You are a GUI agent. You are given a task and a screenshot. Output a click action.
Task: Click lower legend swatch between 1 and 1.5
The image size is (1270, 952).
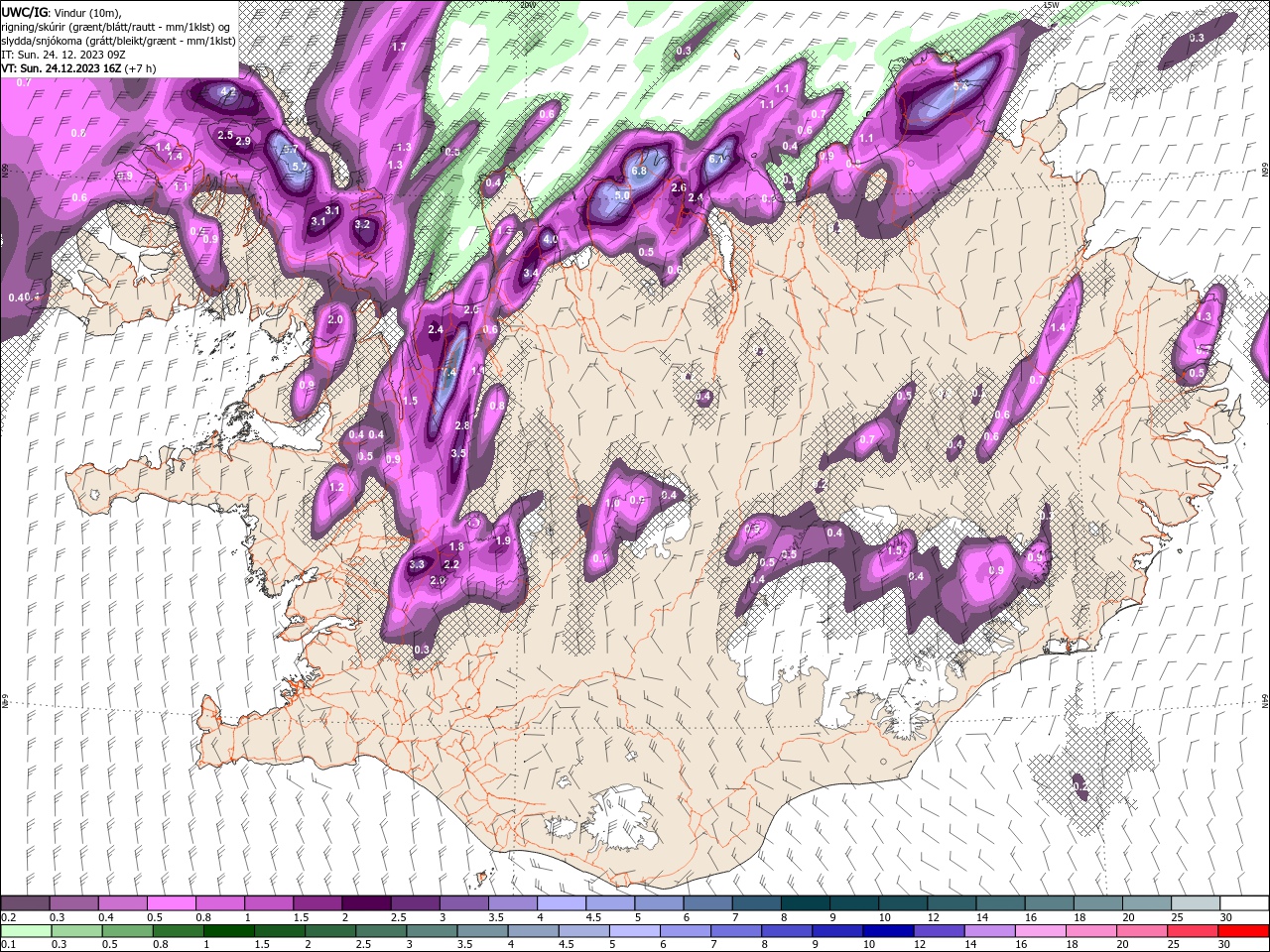pyautogui.click(x=229, y=931)
